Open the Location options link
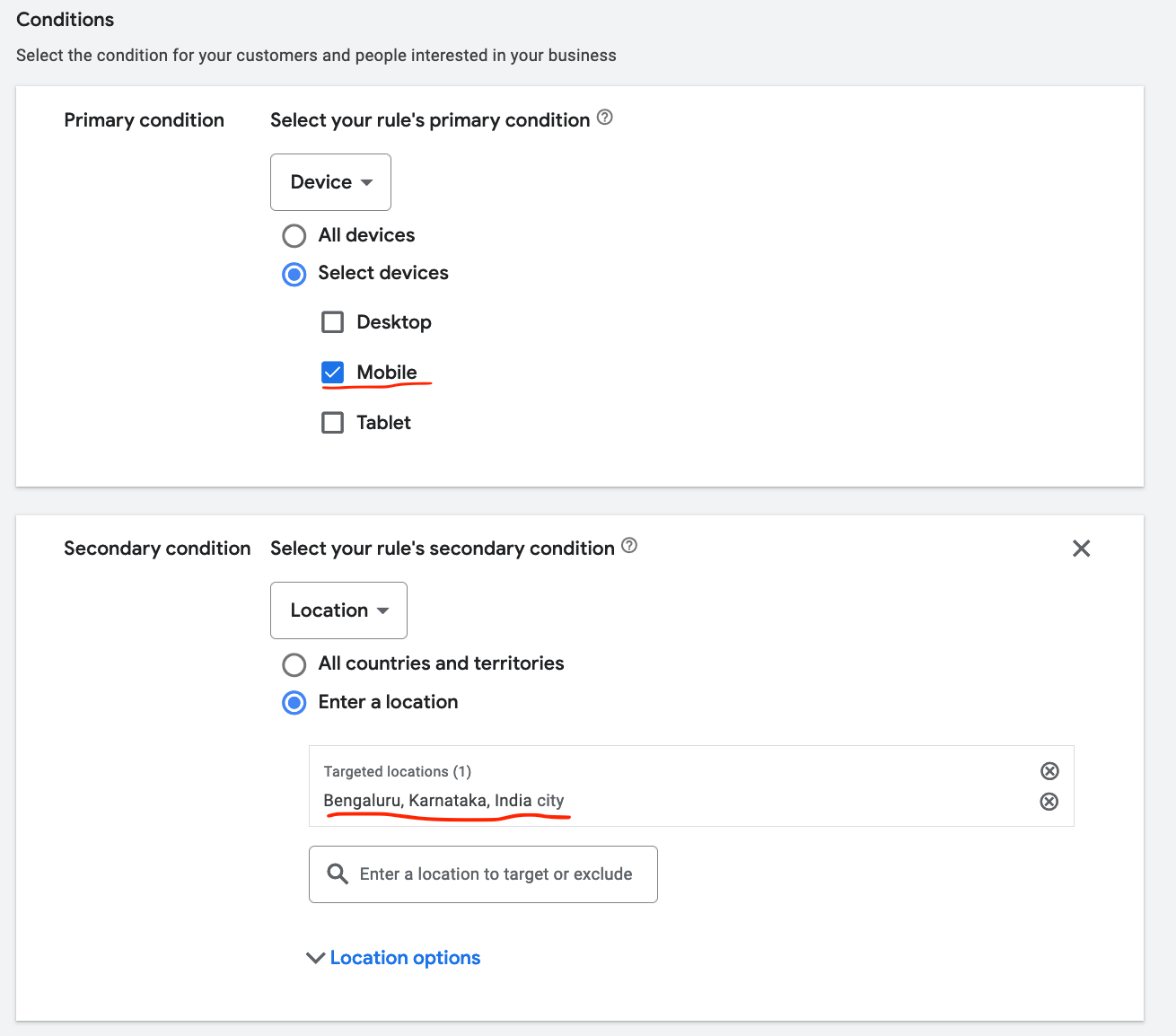Image resolution: width=1176 pixels, height=1036 pixels. coord(405,958)
